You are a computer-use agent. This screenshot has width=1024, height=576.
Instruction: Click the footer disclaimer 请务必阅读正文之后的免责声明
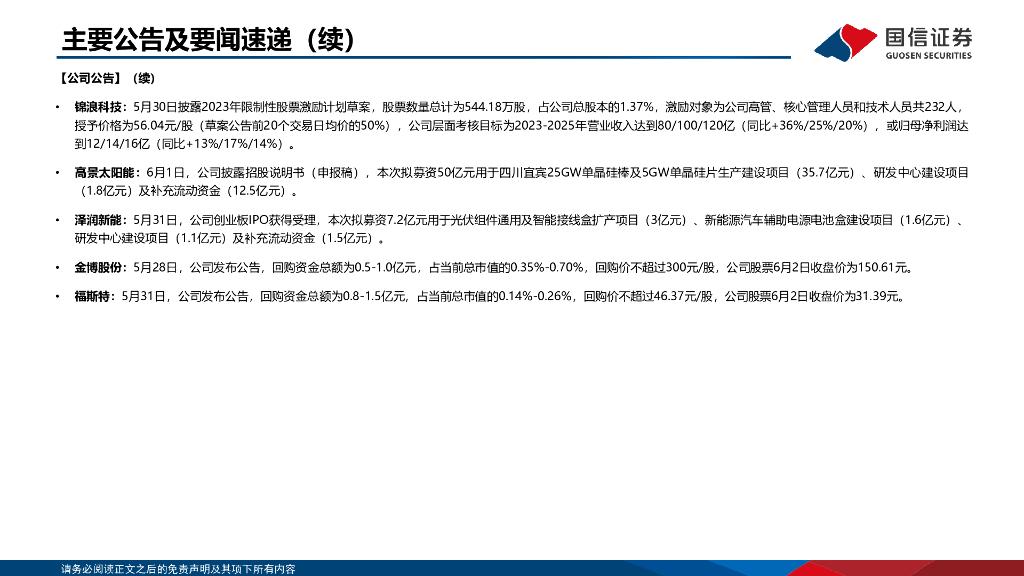[178, 569]
